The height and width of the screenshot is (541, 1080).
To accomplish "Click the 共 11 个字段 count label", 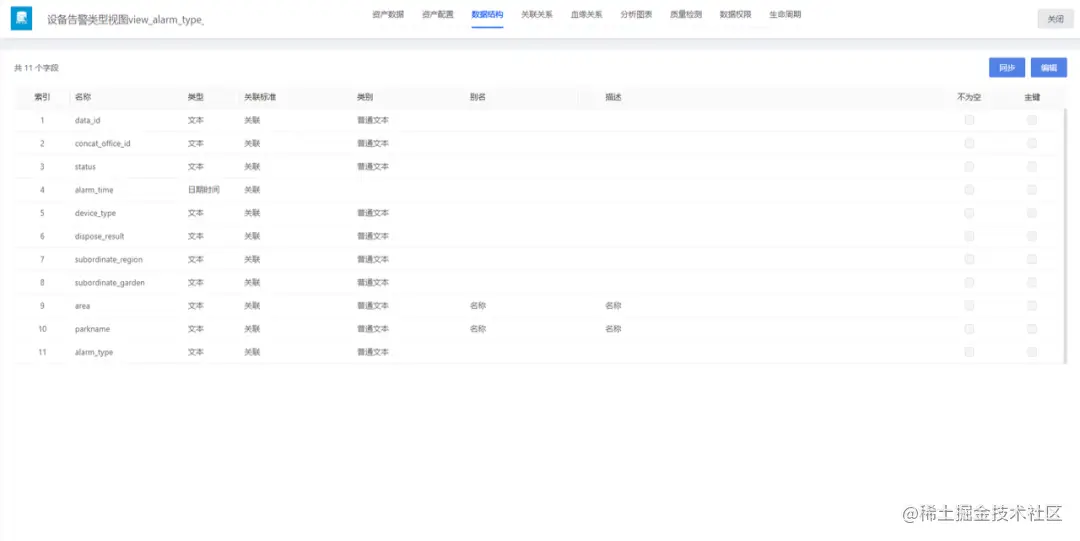I will (37, 68).
